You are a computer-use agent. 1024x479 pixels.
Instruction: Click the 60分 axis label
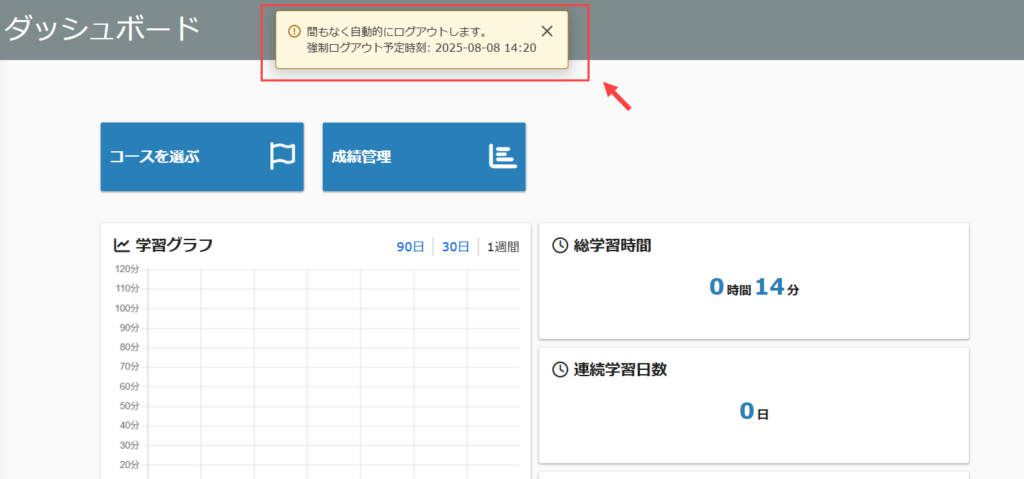(129, 386)
